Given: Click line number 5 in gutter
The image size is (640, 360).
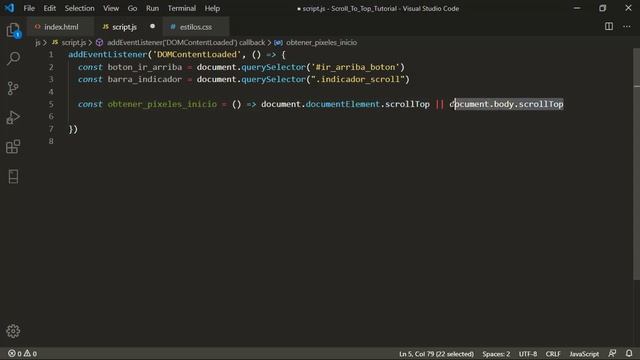Looking at the screenshot, I should coord(51,104).
